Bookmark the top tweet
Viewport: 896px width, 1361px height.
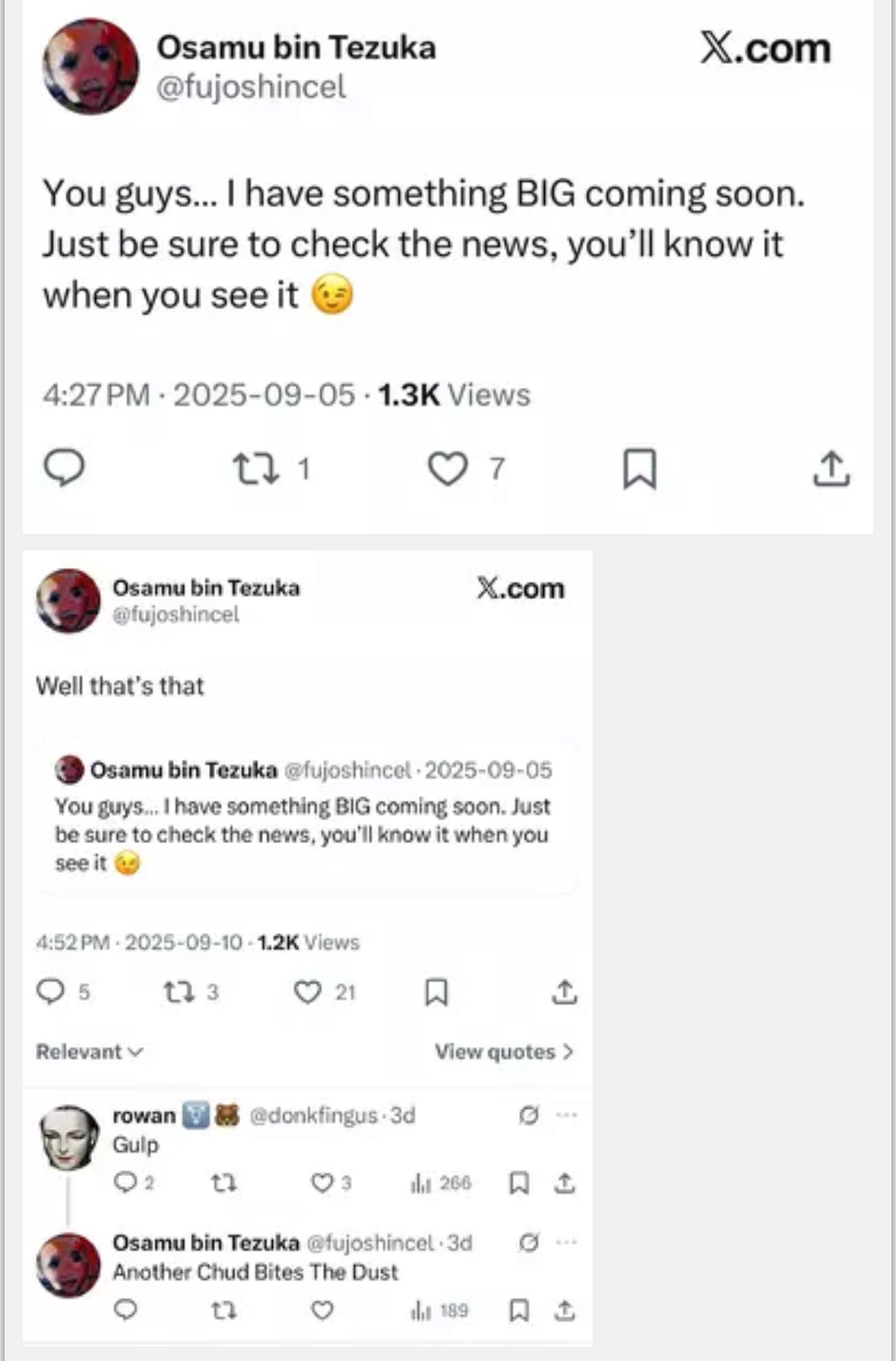coord(639,468)
